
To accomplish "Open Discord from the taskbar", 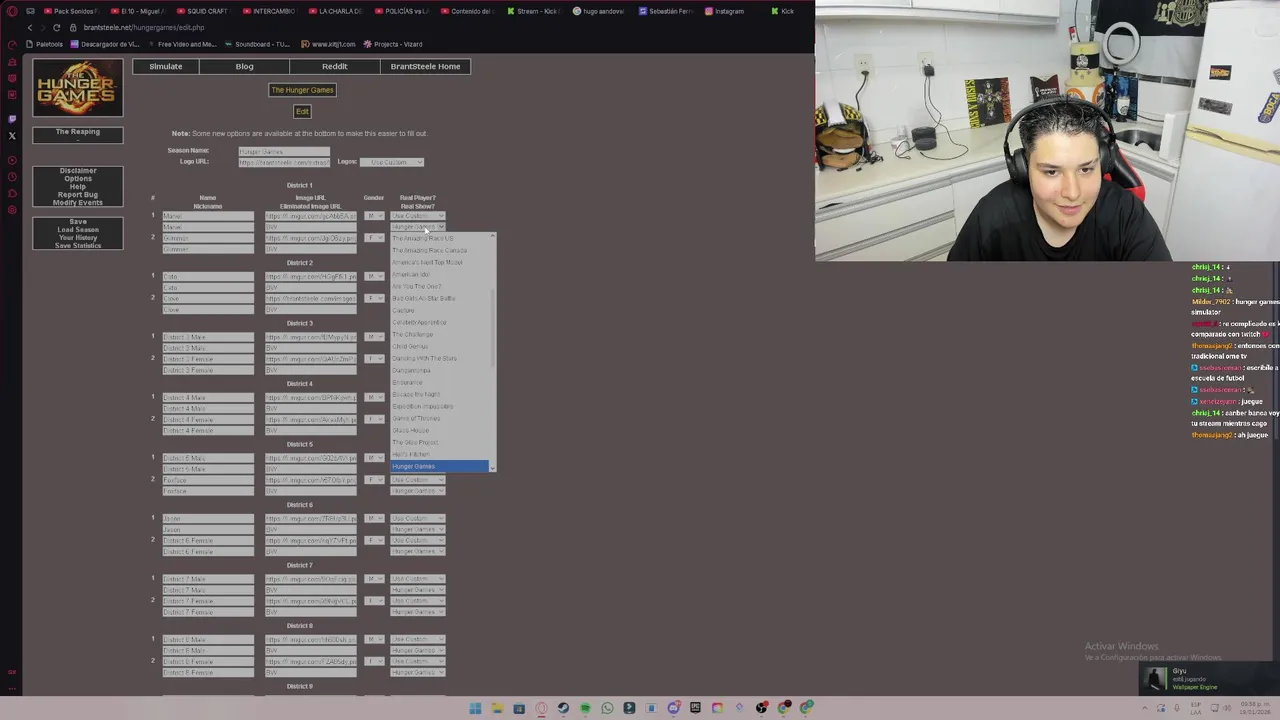I will pyautogui.click(x=673, y=708).
